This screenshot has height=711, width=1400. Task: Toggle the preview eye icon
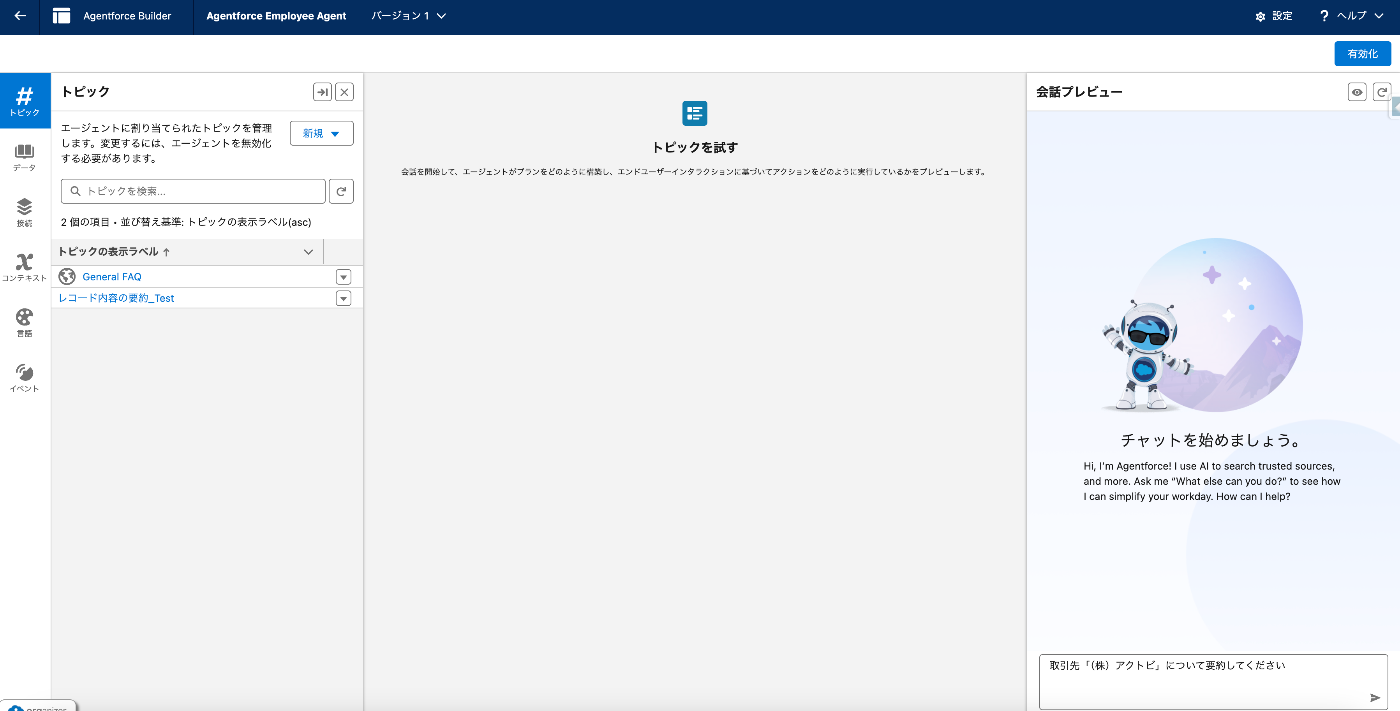coord(1357,92)
